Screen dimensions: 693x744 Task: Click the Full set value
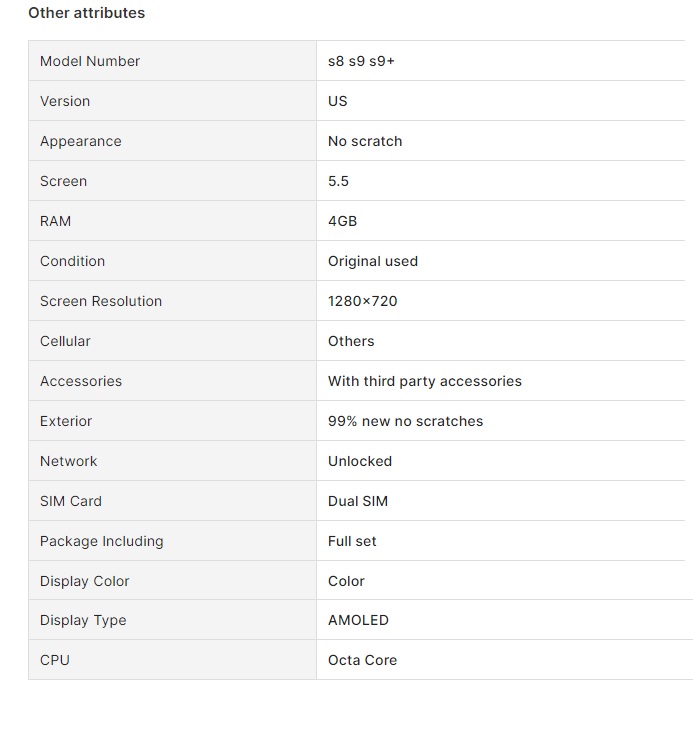tap(352, 541)
